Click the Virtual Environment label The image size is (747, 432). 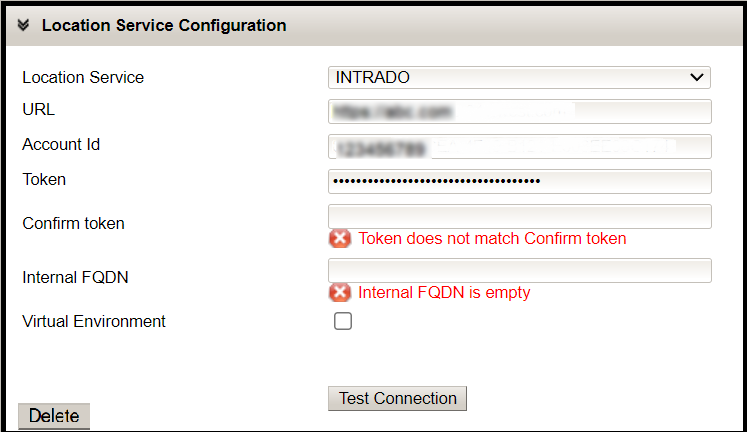point(94,321)
